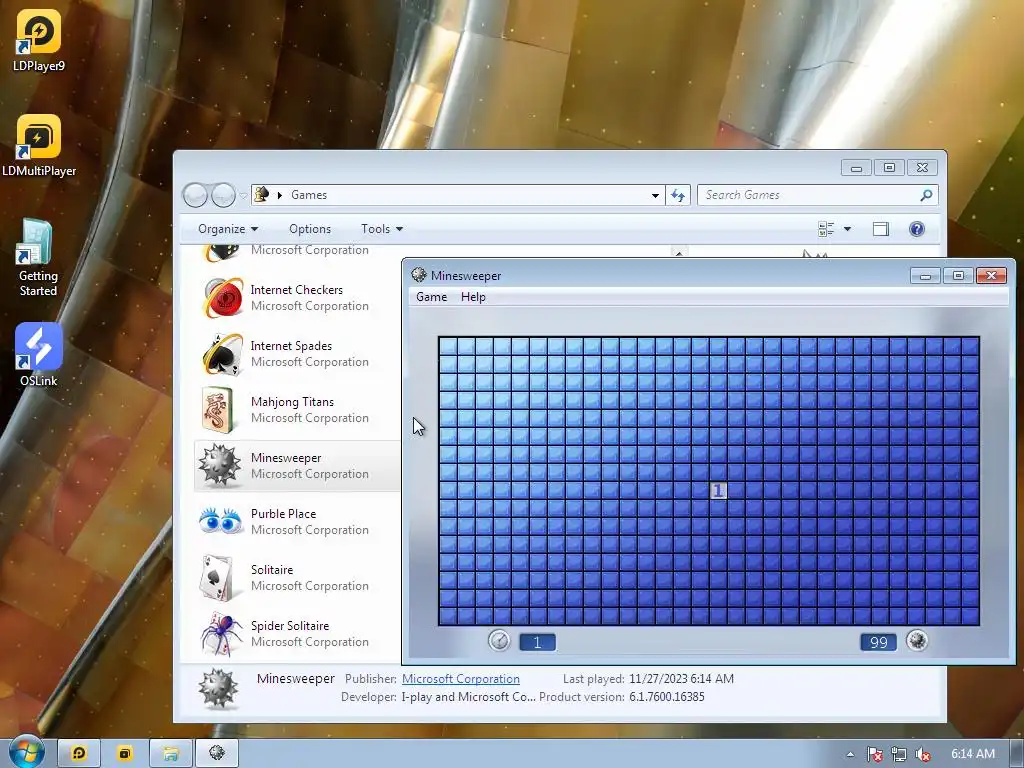Viewport: 1024px width, 768px height.
Task: Open the Help icon in Games toolbar
Action: [x=917, y=229]
